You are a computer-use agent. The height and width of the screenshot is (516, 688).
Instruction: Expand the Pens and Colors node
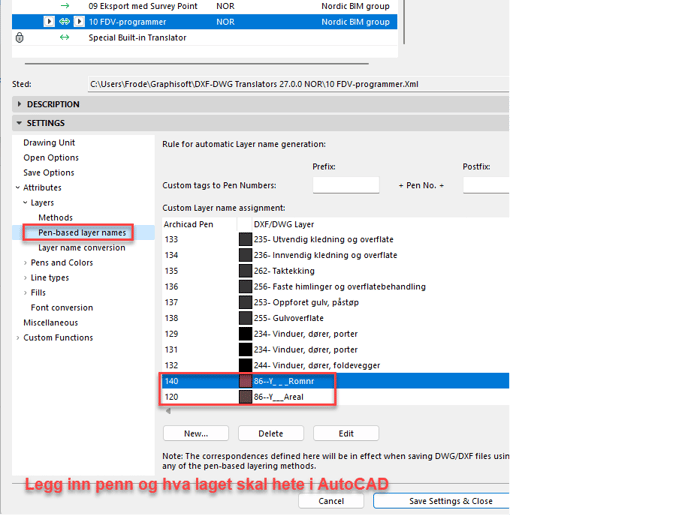pyautogui.click(x=25, y=262)
